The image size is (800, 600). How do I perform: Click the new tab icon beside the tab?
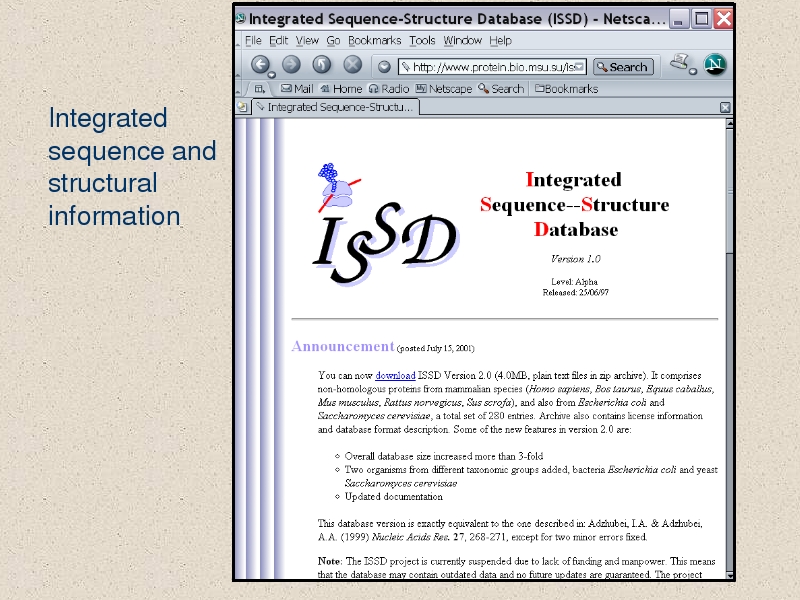coord(242,107)
